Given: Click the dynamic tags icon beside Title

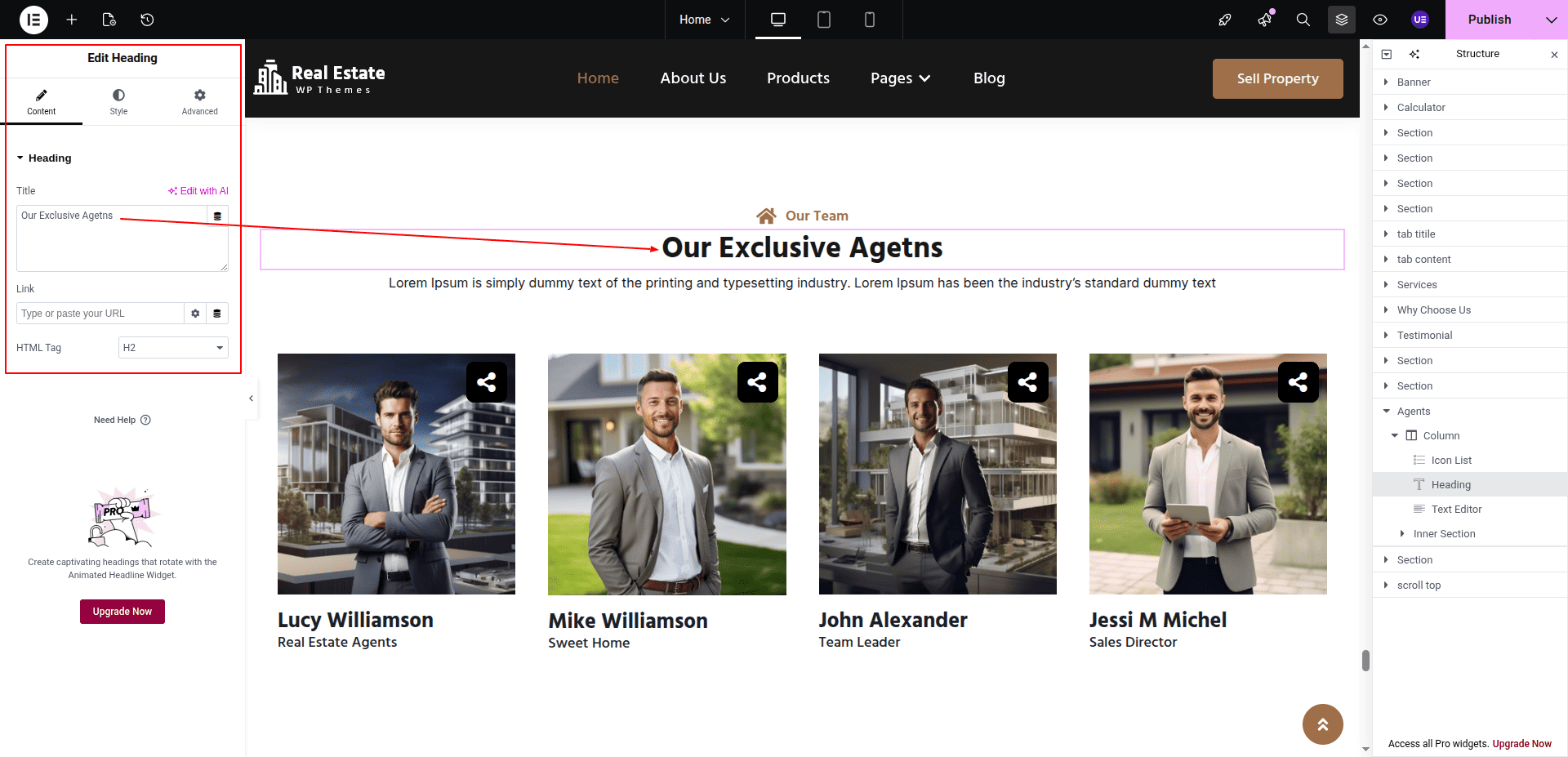Looking at the screenshot, I should (x=217, y=216).
